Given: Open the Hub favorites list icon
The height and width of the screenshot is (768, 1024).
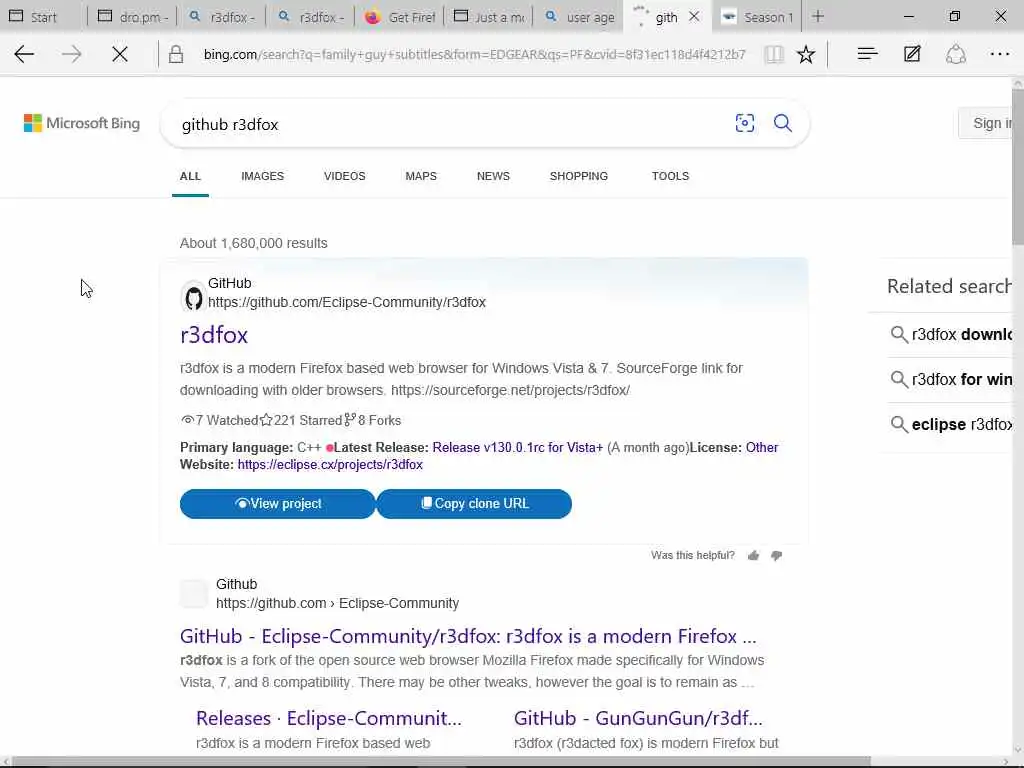Looking at the screenshot, I should point(867,54).
